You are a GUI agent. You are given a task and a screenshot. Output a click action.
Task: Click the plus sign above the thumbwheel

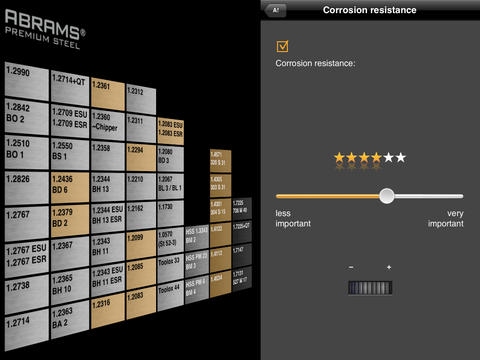coord(389,267)
